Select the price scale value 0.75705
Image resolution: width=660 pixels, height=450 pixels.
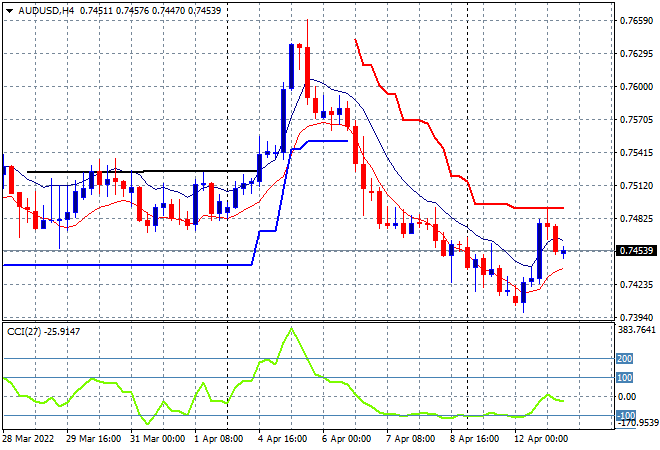[636, 120]
